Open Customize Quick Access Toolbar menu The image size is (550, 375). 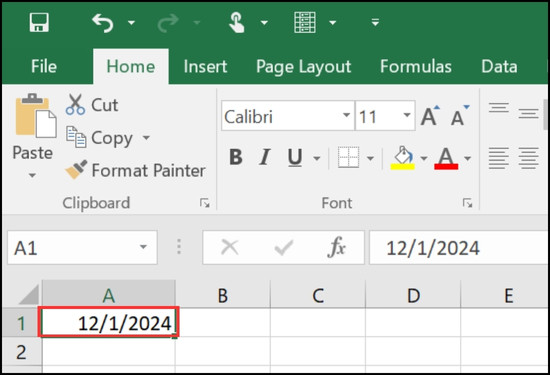pyautogui.click(x=375, y=22)
